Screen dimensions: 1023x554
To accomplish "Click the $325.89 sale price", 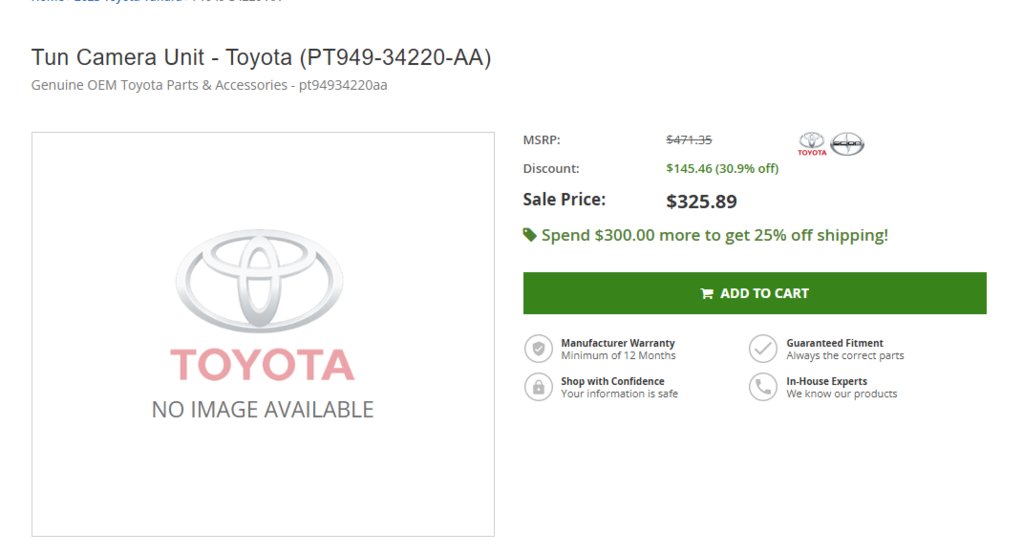I will point(701,202).
